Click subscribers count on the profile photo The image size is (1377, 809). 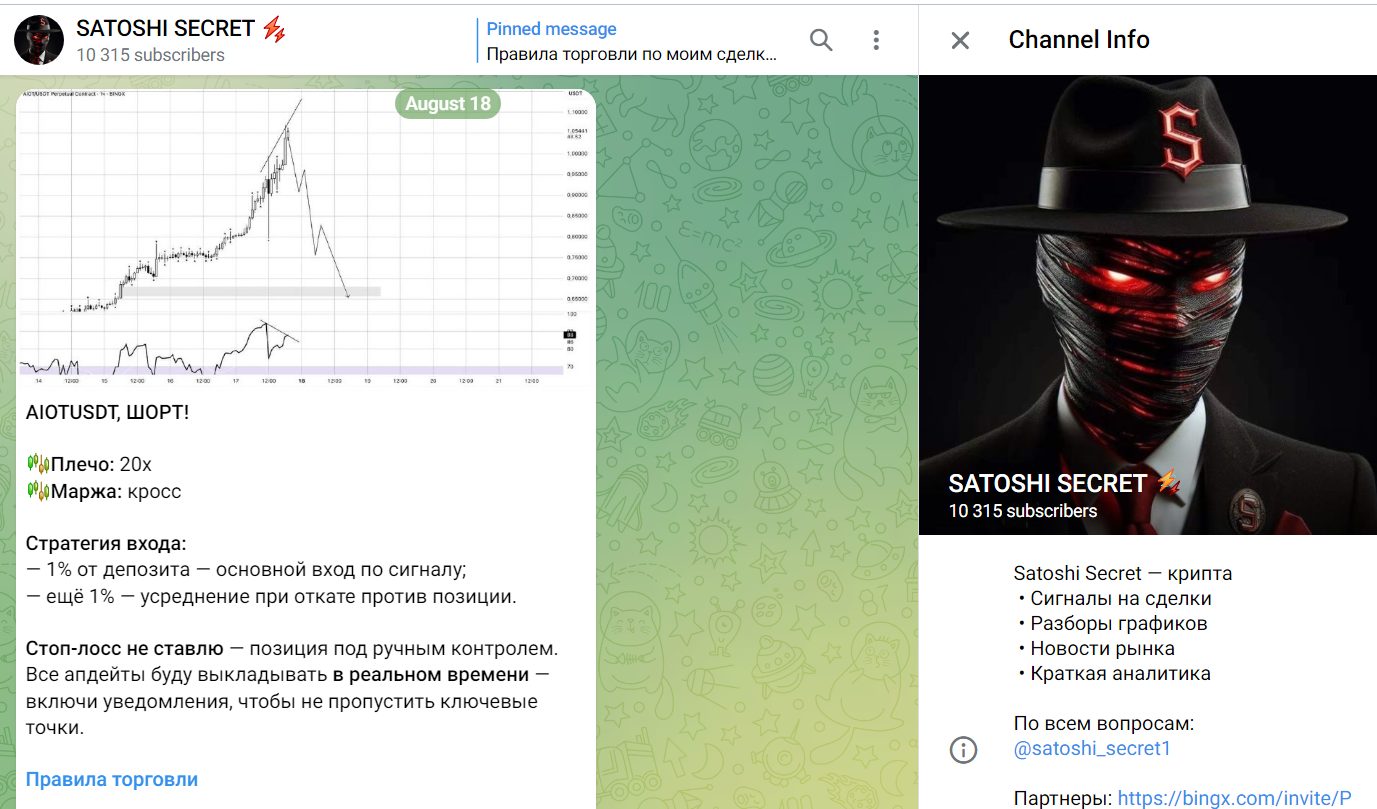tap(1023, 511)
